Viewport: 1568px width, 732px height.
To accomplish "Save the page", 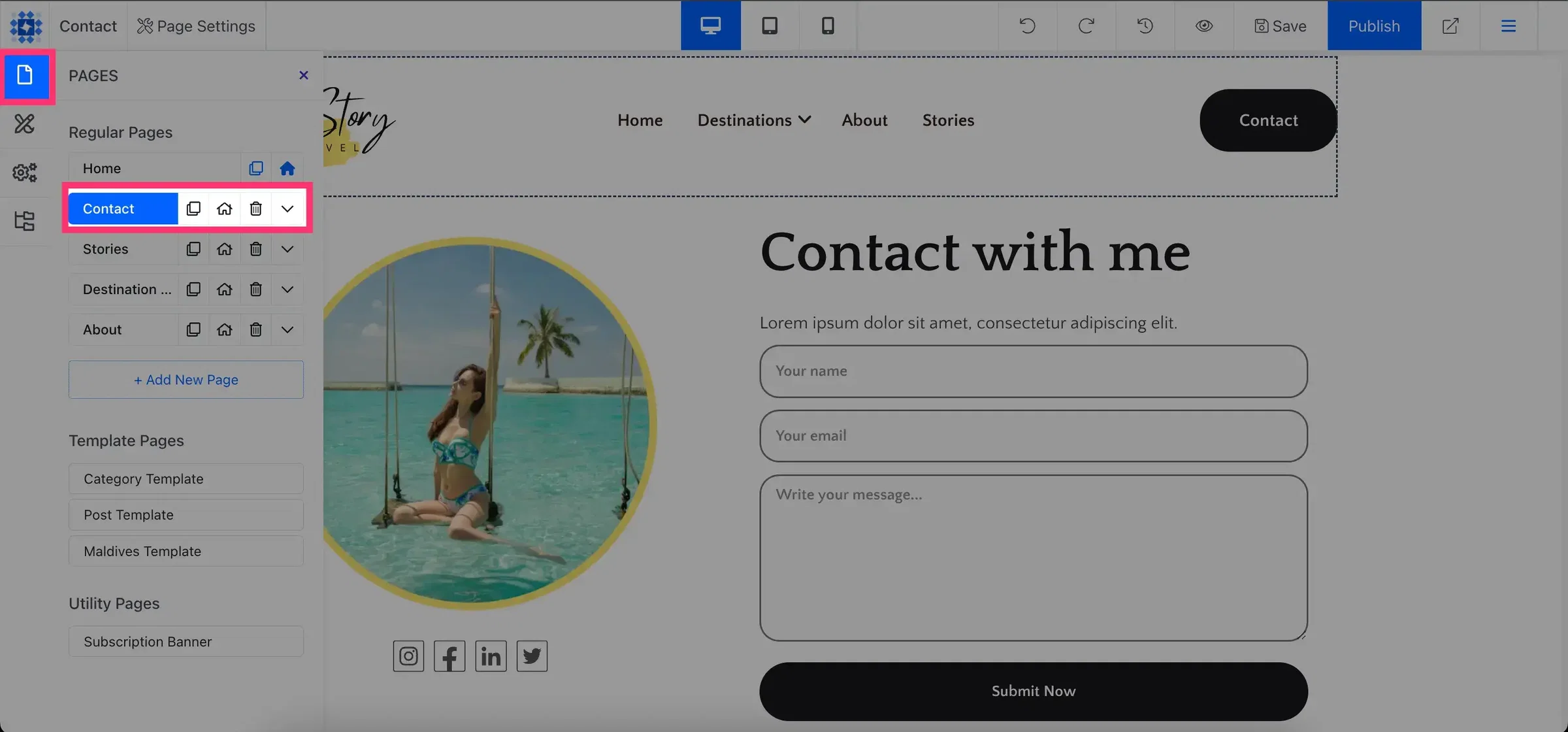I will (x=1280, y=25).
